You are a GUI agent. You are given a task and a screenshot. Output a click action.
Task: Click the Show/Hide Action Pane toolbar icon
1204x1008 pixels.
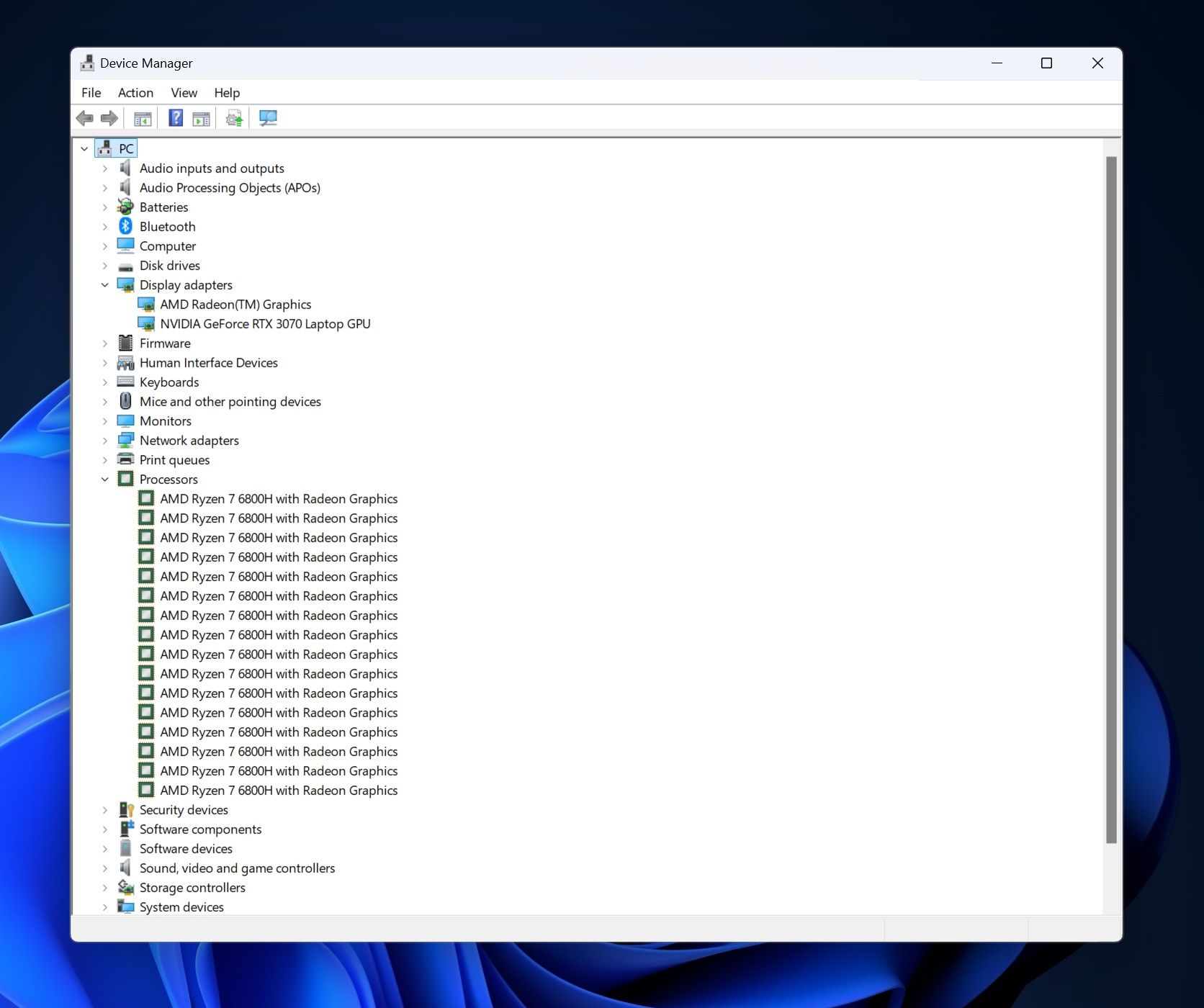(x=202, y=119)
